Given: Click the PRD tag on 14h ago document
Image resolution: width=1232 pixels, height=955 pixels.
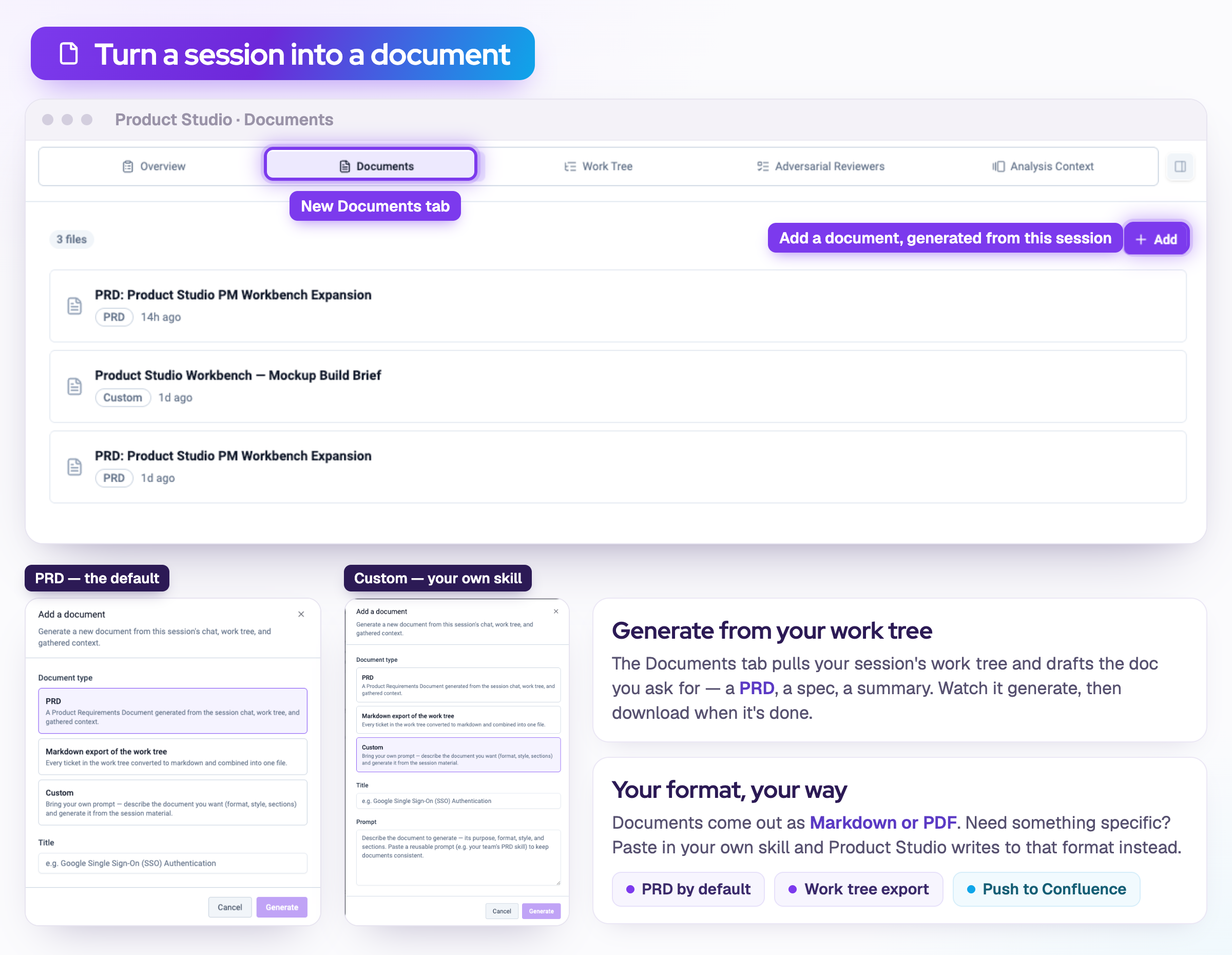Looking at the screenshot, I should coord(114,317).
